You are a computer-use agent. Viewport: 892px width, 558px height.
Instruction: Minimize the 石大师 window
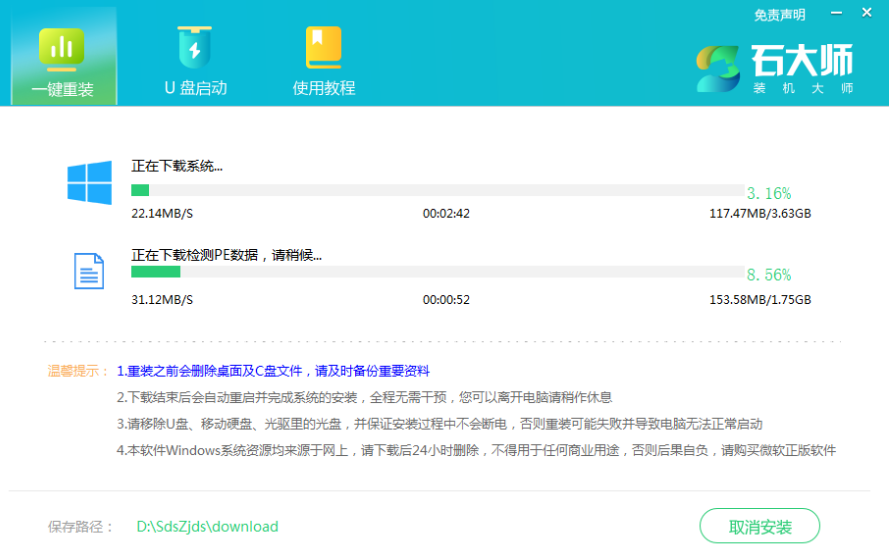pos(834,14)
